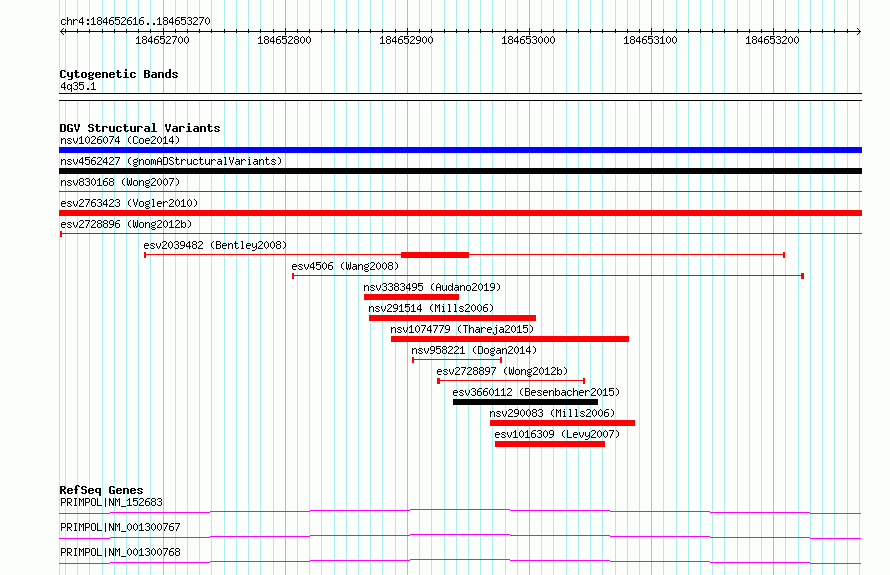890x575 pixels.
Task: Click the magenta PRIMPOL NM_001300767 gene line
Action: (x=460, y=536)
